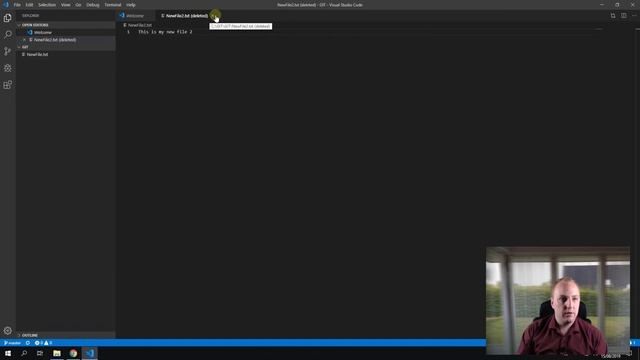The width and height of the screenshot is (640, 360).
Task: Open Windows taskbar search
Action: [x=24, y=353]
